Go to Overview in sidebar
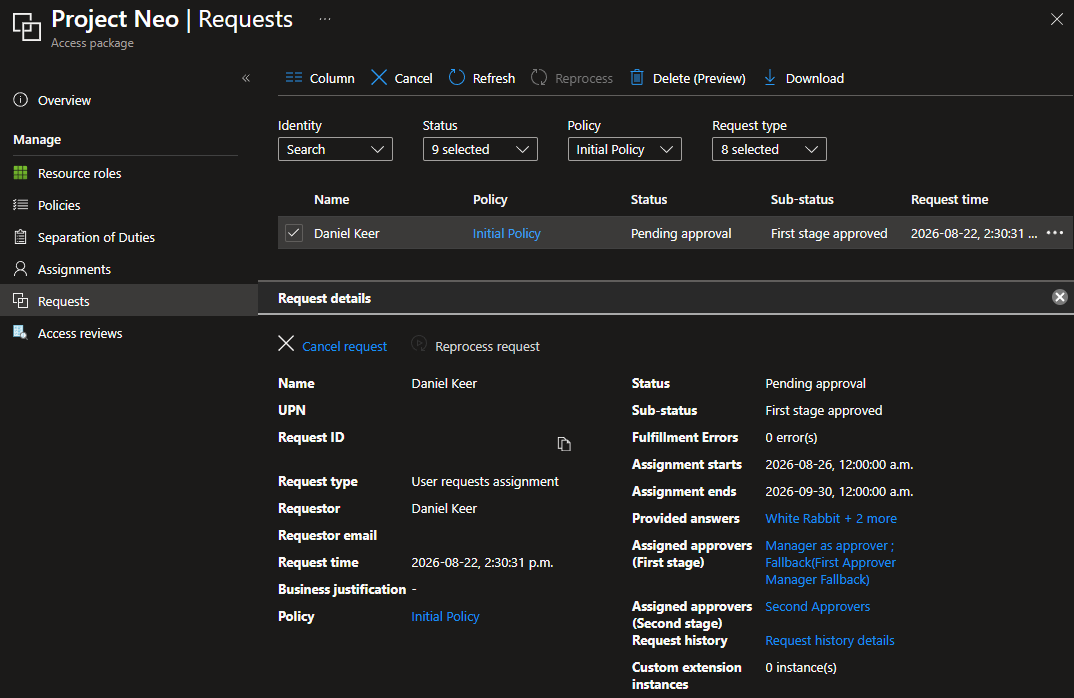 [x=64, y=100]
